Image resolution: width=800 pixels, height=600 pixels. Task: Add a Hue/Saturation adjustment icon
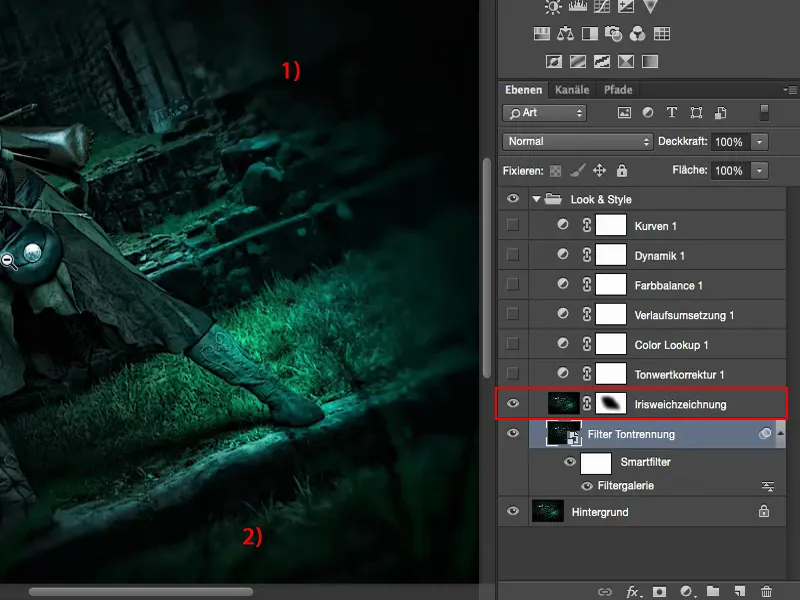click(542, 34)
